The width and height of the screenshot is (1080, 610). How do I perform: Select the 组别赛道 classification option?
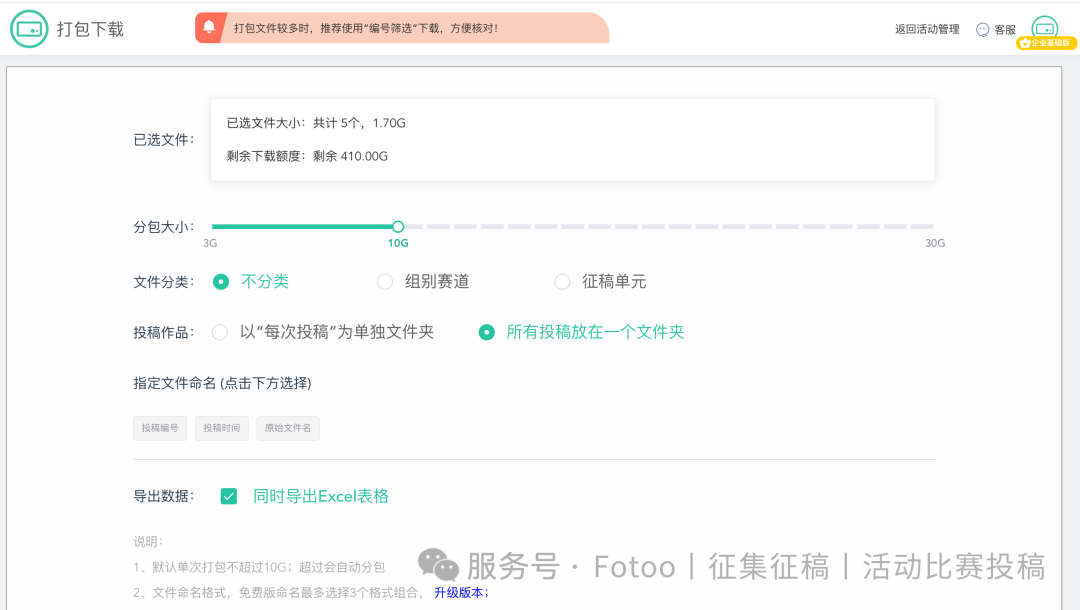(385, 282)
